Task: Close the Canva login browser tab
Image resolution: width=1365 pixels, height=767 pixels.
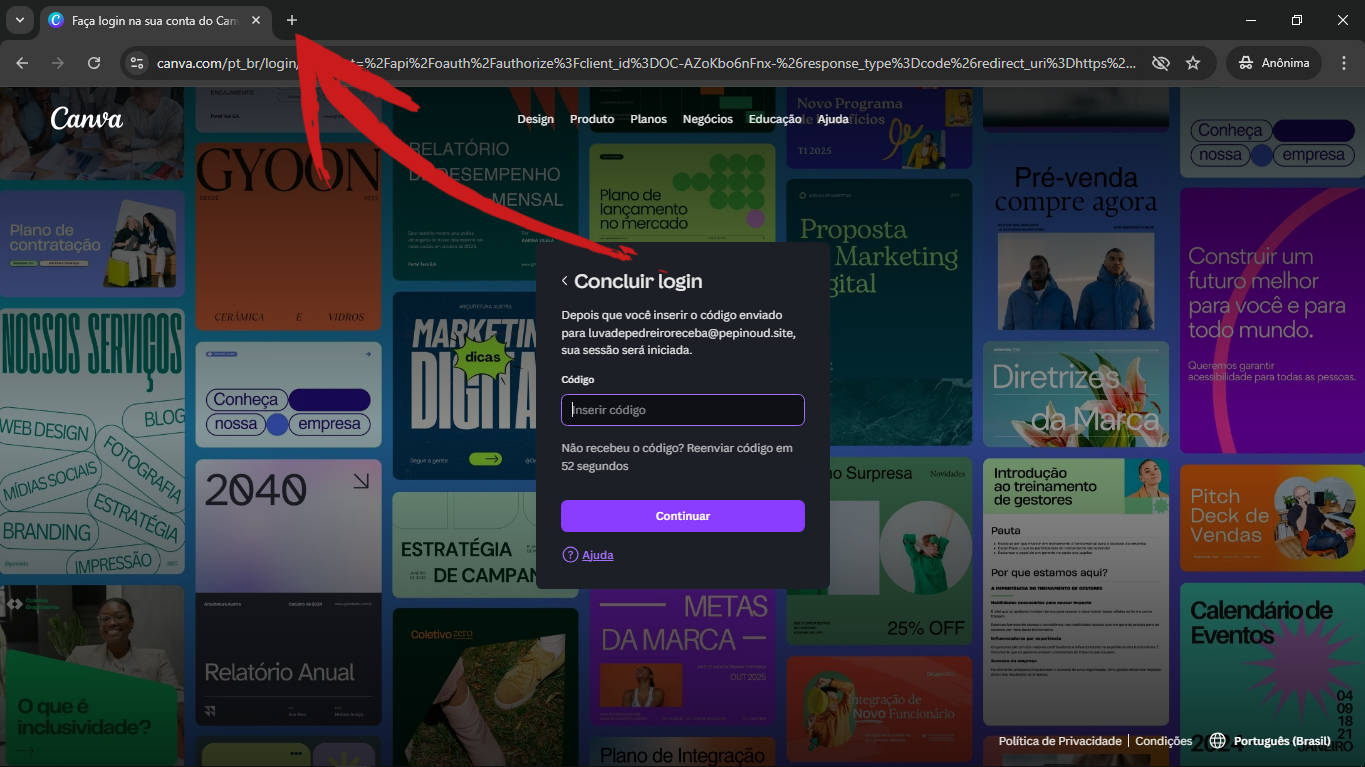Action: 256,20
